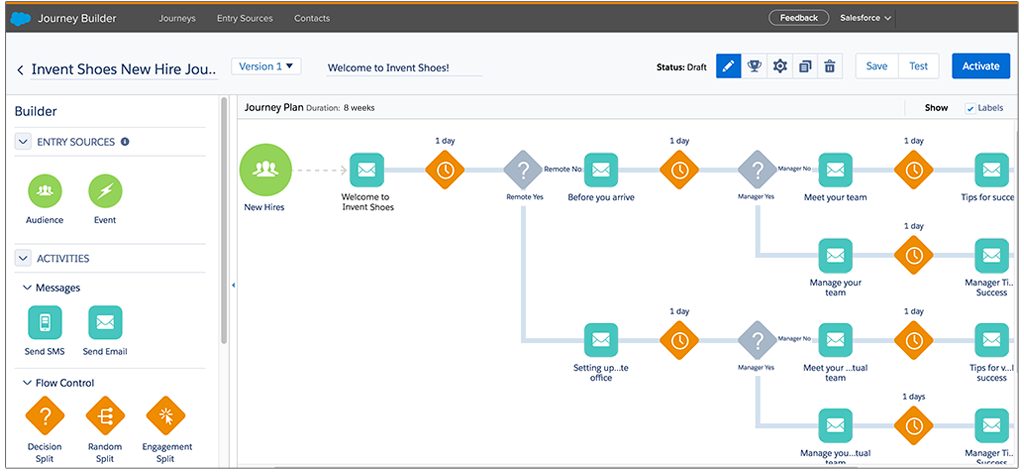Click the New Hires entry node
The width and height of the screenshot is (1024, 472).
tap(265, 170)
